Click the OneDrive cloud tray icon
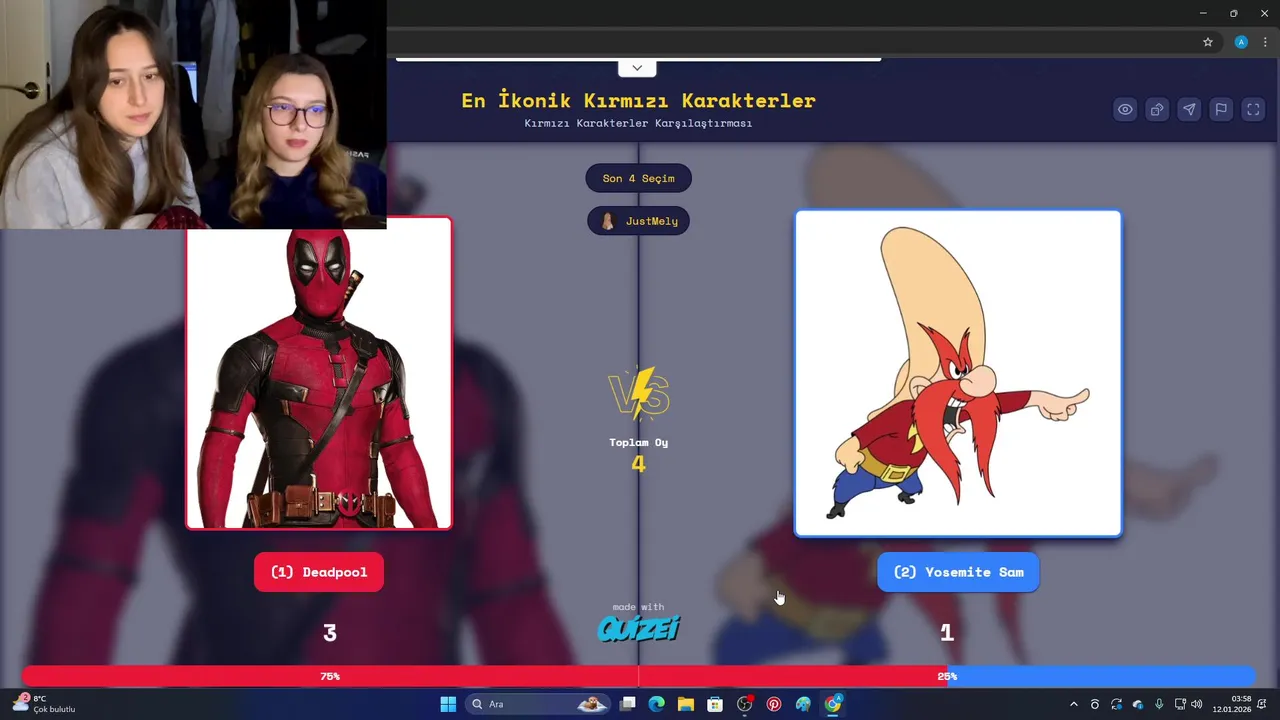This screenshot has width=1280, height=720. tap(1138, 704)
